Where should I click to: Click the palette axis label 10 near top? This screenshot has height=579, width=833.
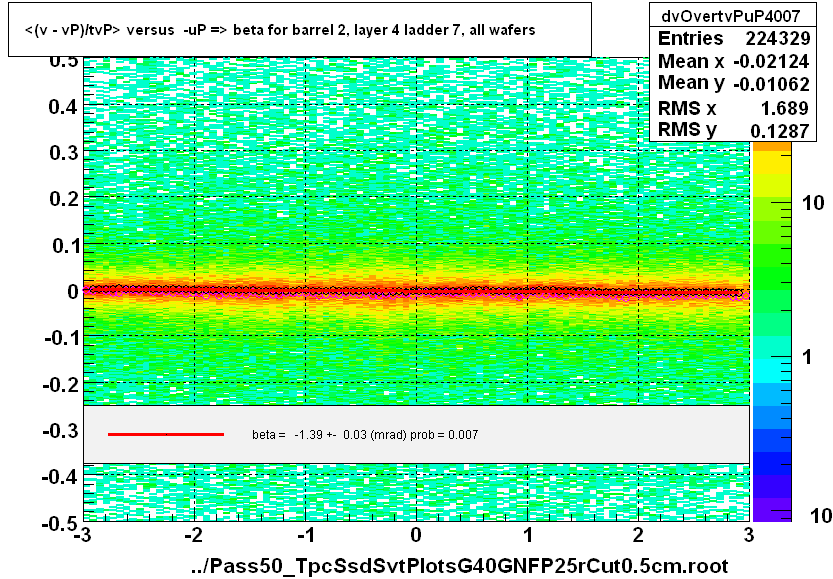click(x=813, y=202)
